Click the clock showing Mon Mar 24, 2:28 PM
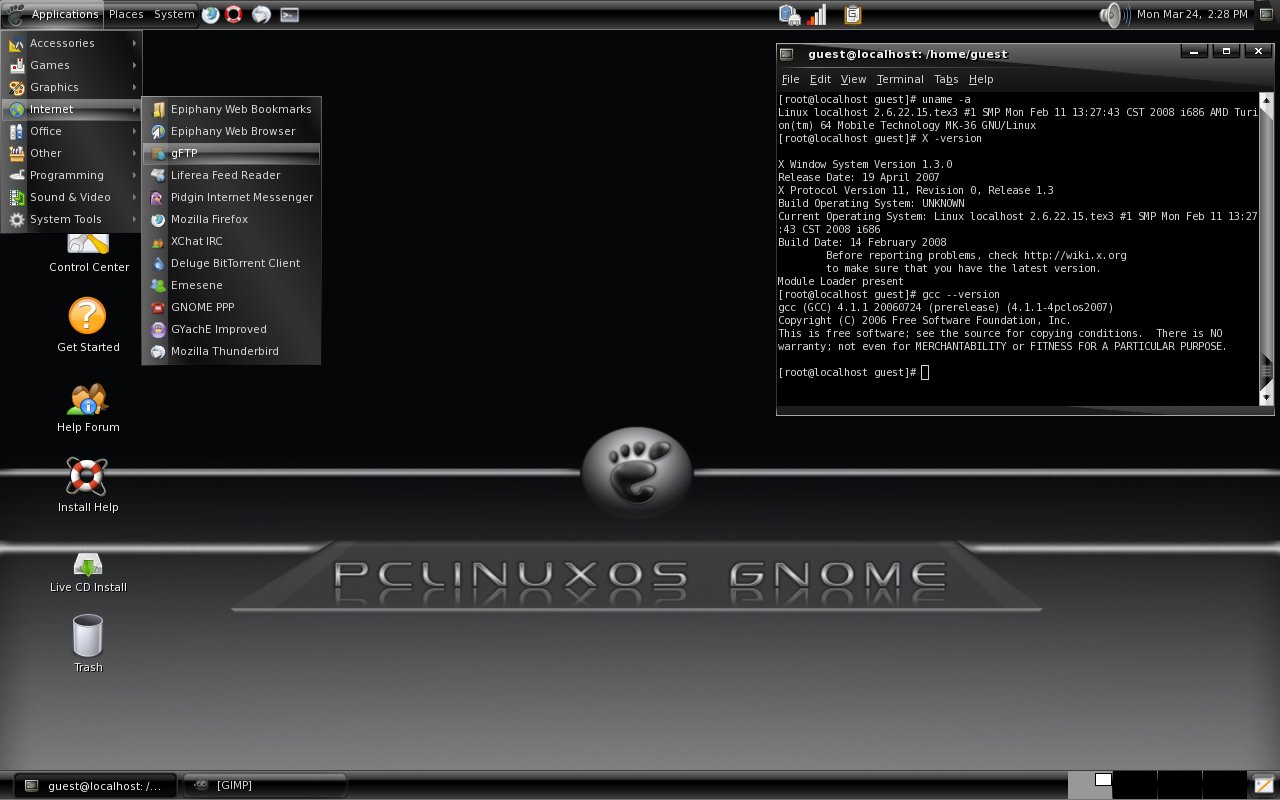The width and height of the screenshot is (1280, 800). (x=1192, y=14)
